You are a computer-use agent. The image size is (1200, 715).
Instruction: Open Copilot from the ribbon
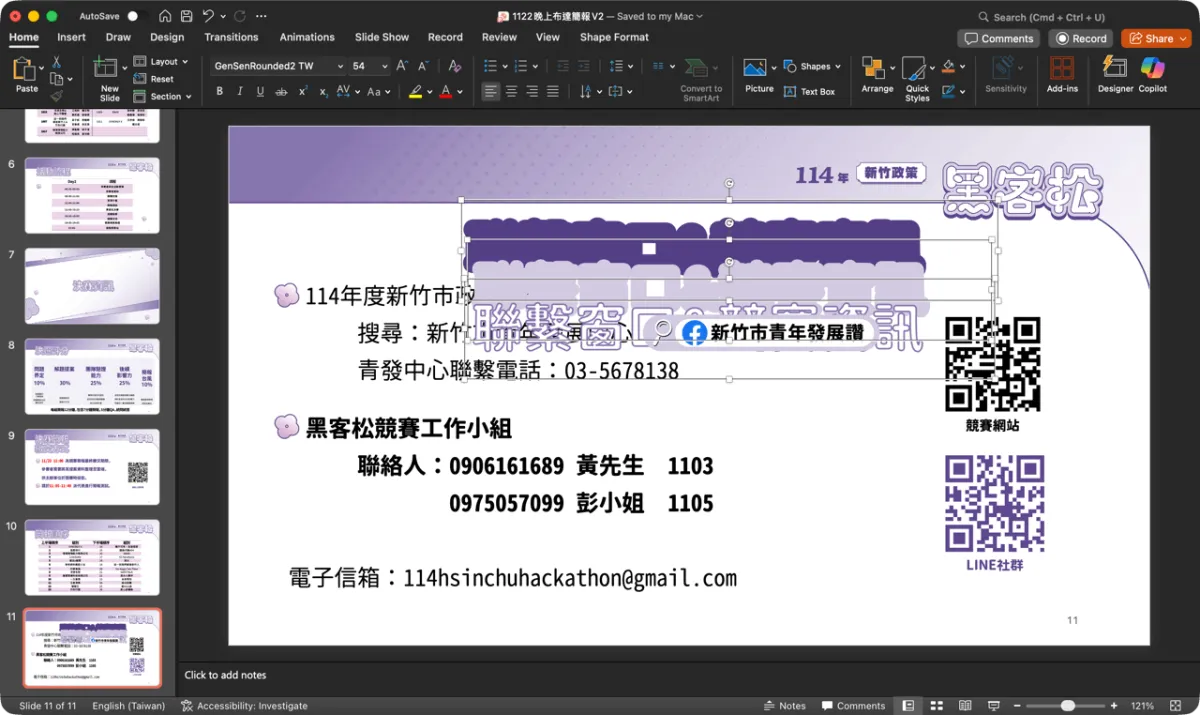(x=1152, y=70)
